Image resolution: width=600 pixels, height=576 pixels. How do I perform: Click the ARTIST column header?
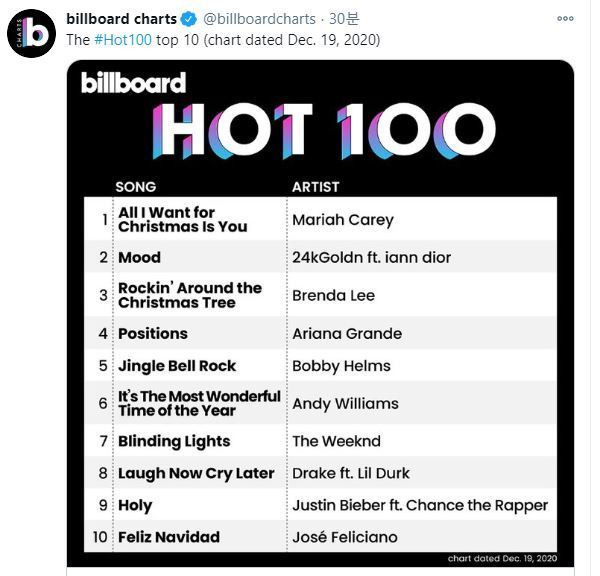click(x=315, y=186)
